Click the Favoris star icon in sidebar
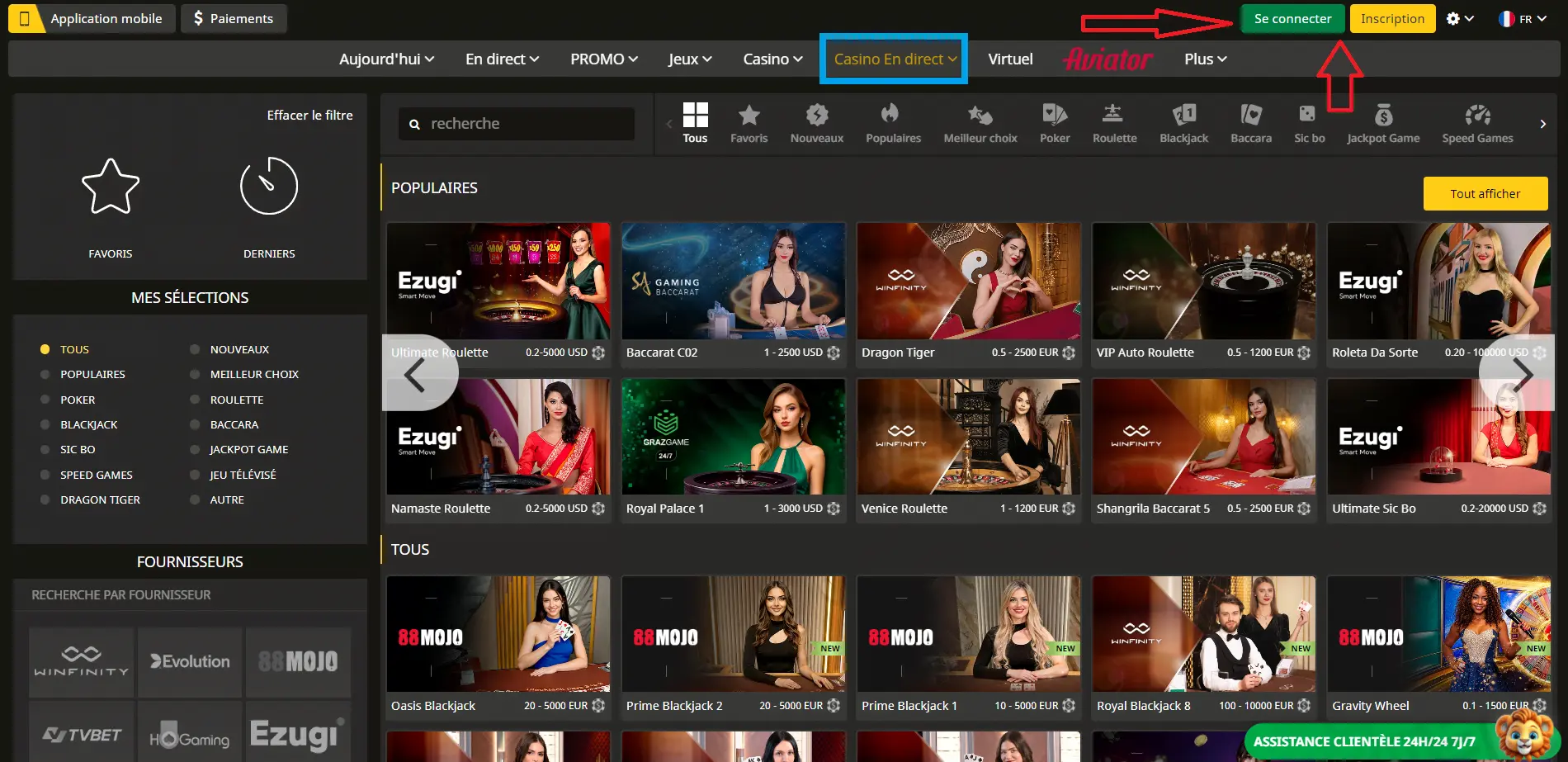The width and height of the screenshot is (1568, 762). click(111, 187)
